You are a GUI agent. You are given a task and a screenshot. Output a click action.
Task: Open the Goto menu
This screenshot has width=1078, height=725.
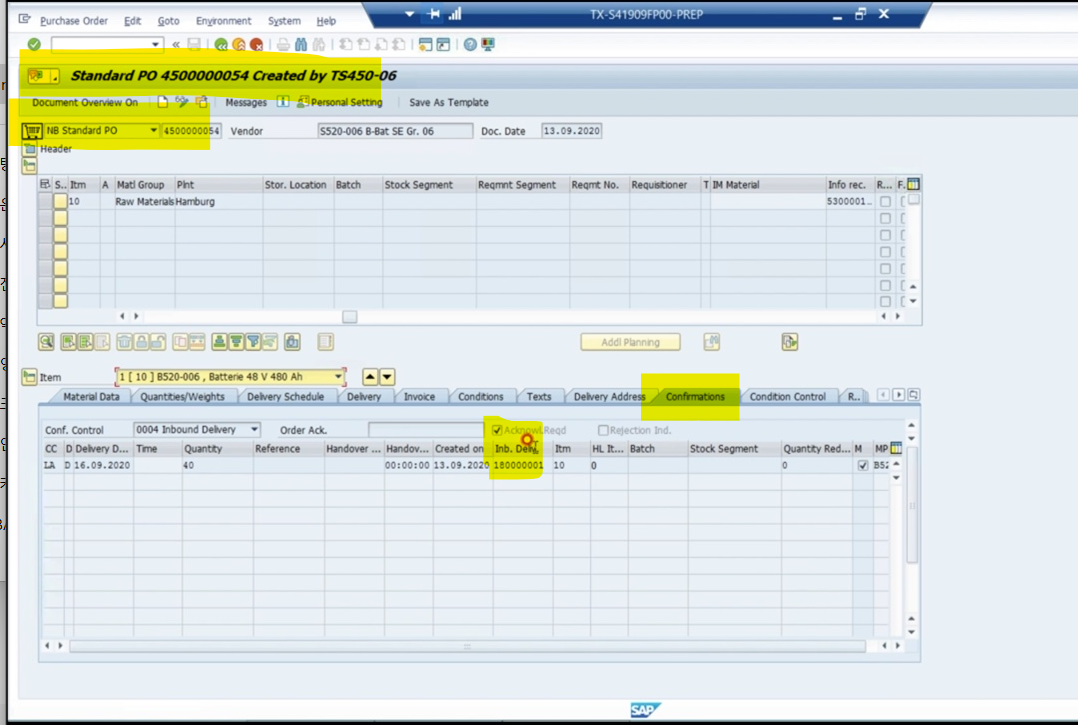[168, 21]
